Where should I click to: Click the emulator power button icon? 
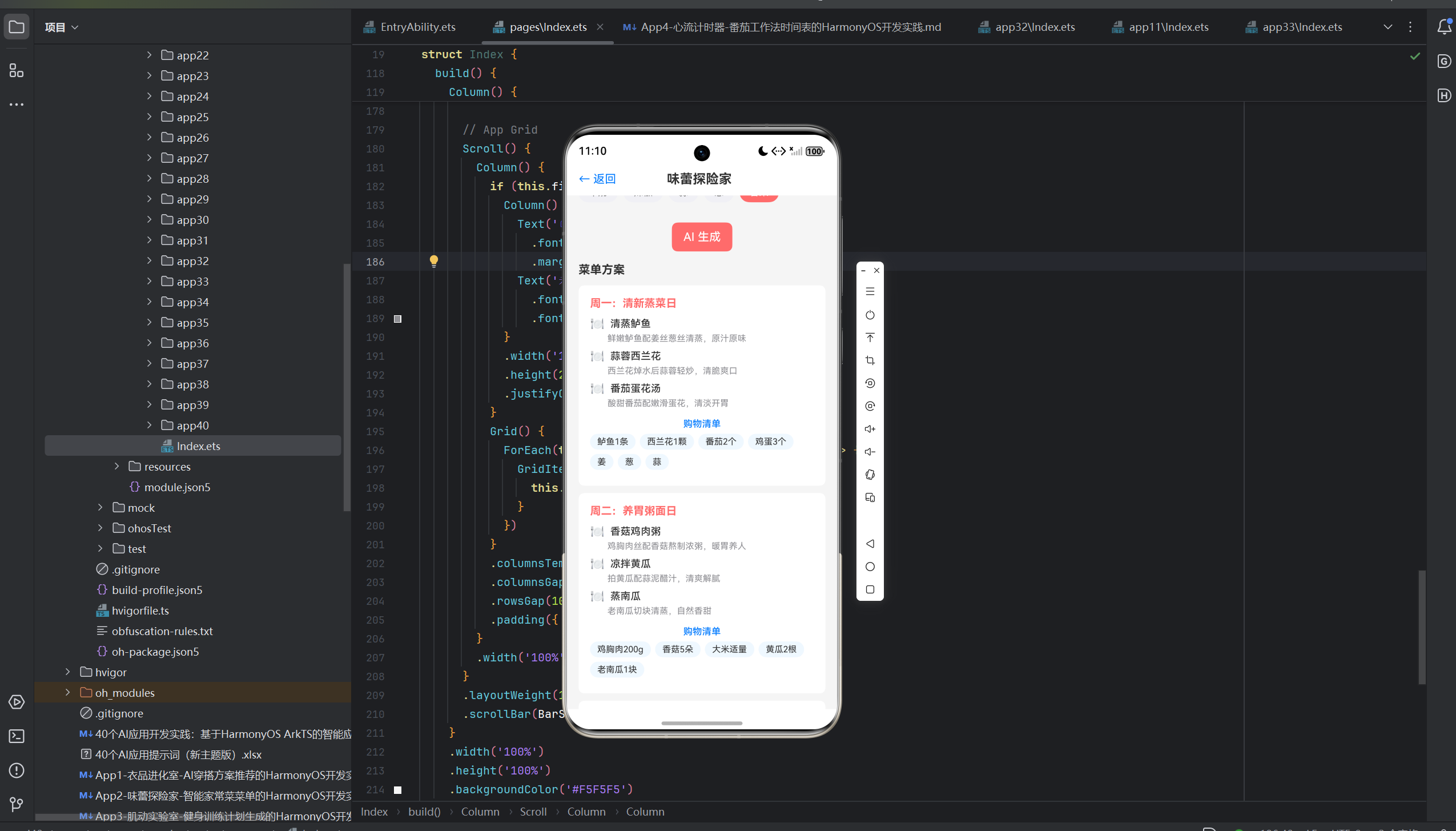click(x=870, y=315)
